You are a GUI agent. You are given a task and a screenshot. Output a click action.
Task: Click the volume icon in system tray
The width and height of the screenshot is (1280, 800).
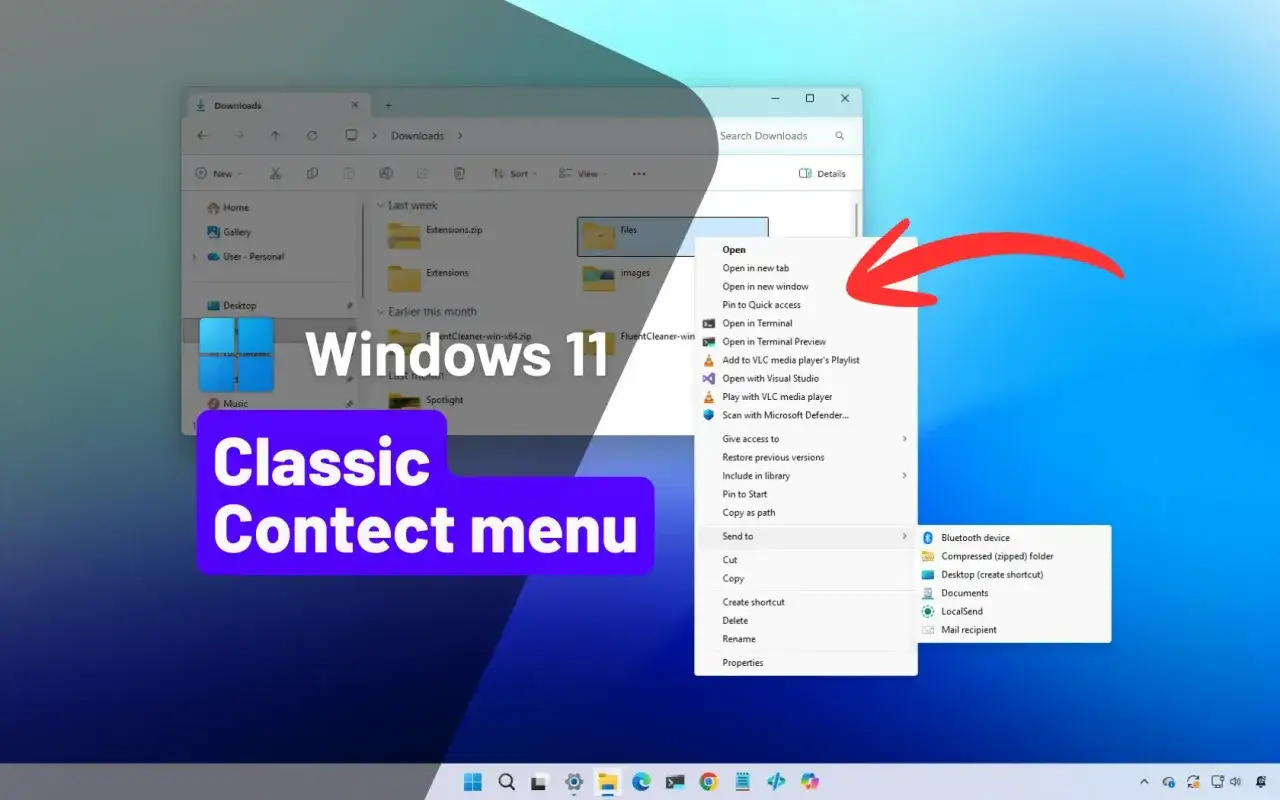[x=1237, y=782]
